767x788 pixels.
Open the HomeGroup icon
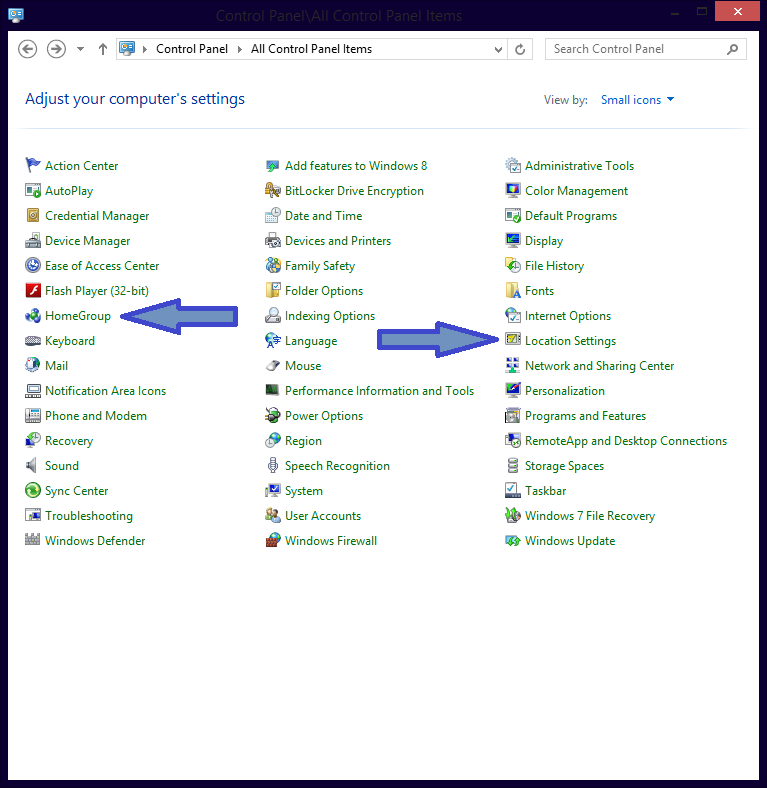(x=33, y=315)
